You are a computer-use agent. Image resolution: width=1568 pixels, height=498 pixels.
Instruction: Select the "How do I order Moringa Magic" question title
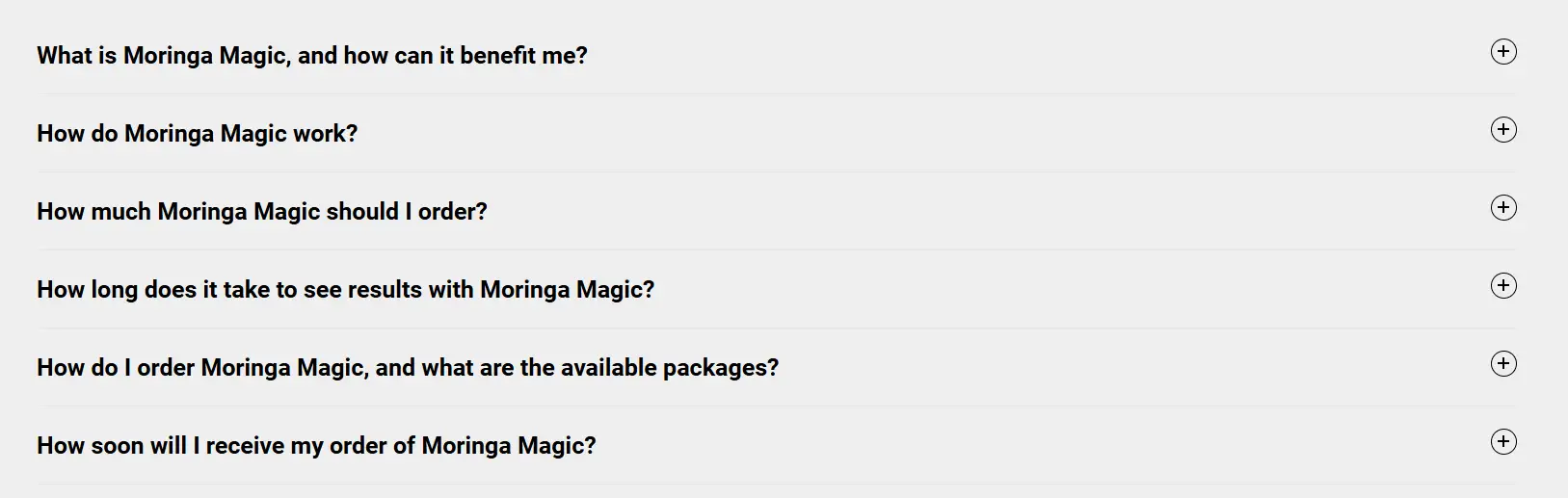pyautogui.click(x=407, y=368)
